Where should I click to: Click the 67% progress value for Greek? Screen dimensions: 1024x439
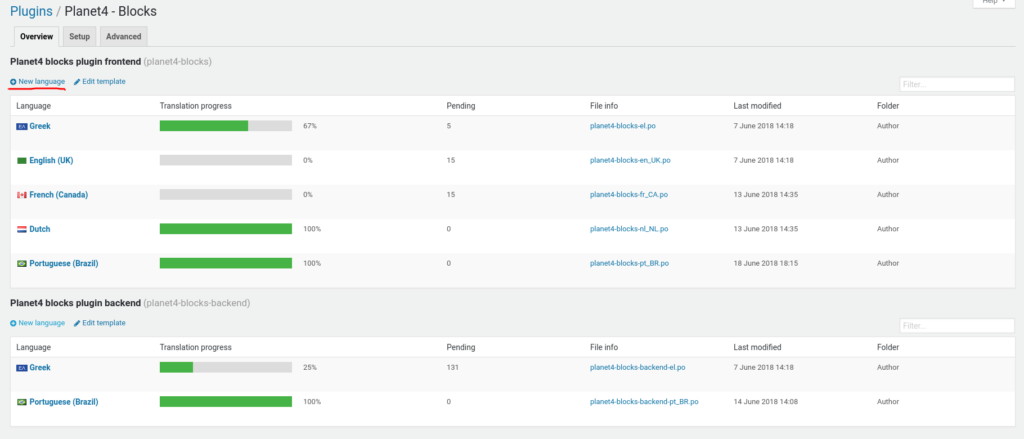click(x=310, y=126)
